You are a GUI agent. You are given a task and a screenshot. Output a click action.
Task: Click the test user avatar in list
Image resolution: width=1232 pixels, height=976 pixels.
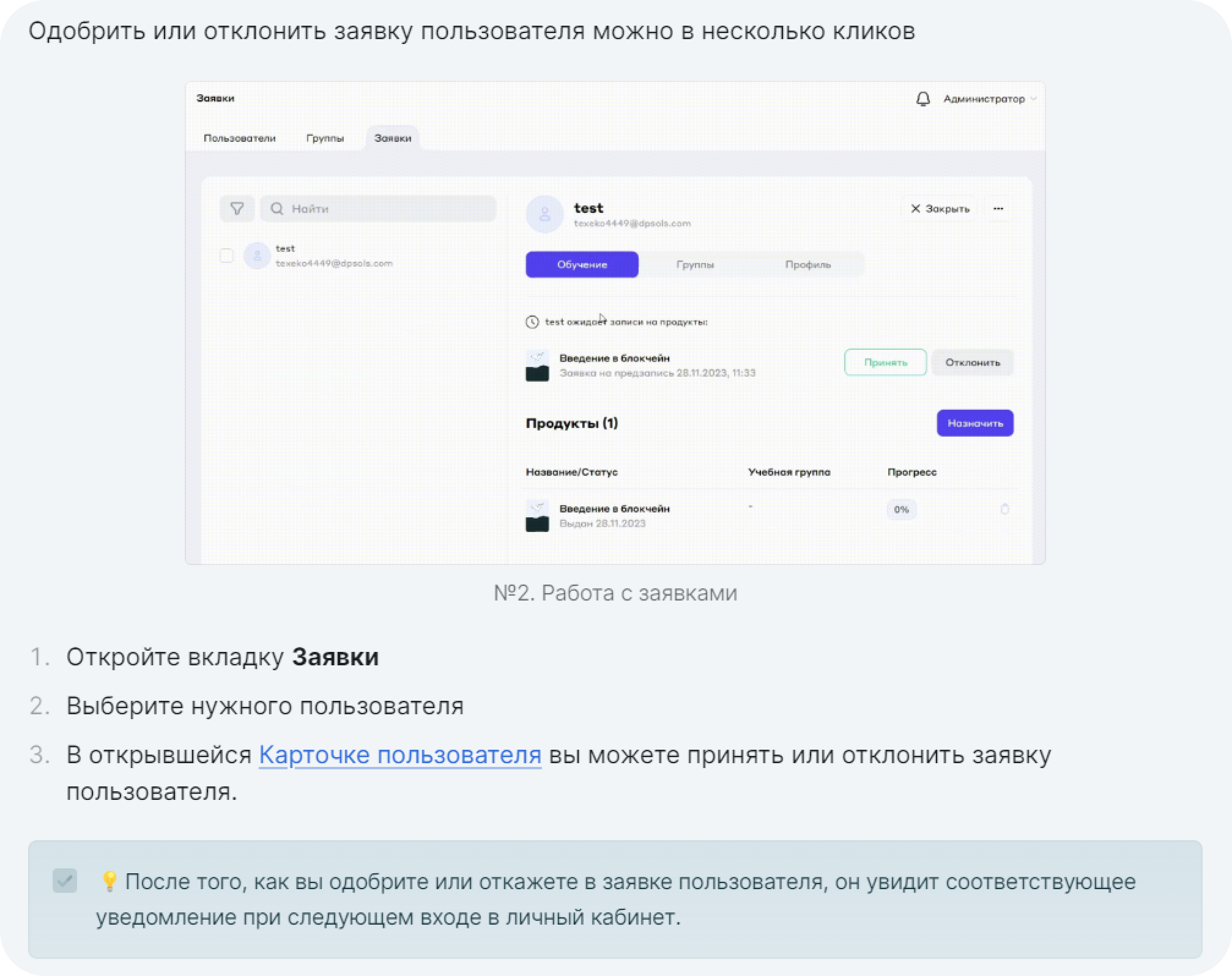coord(257,256)
